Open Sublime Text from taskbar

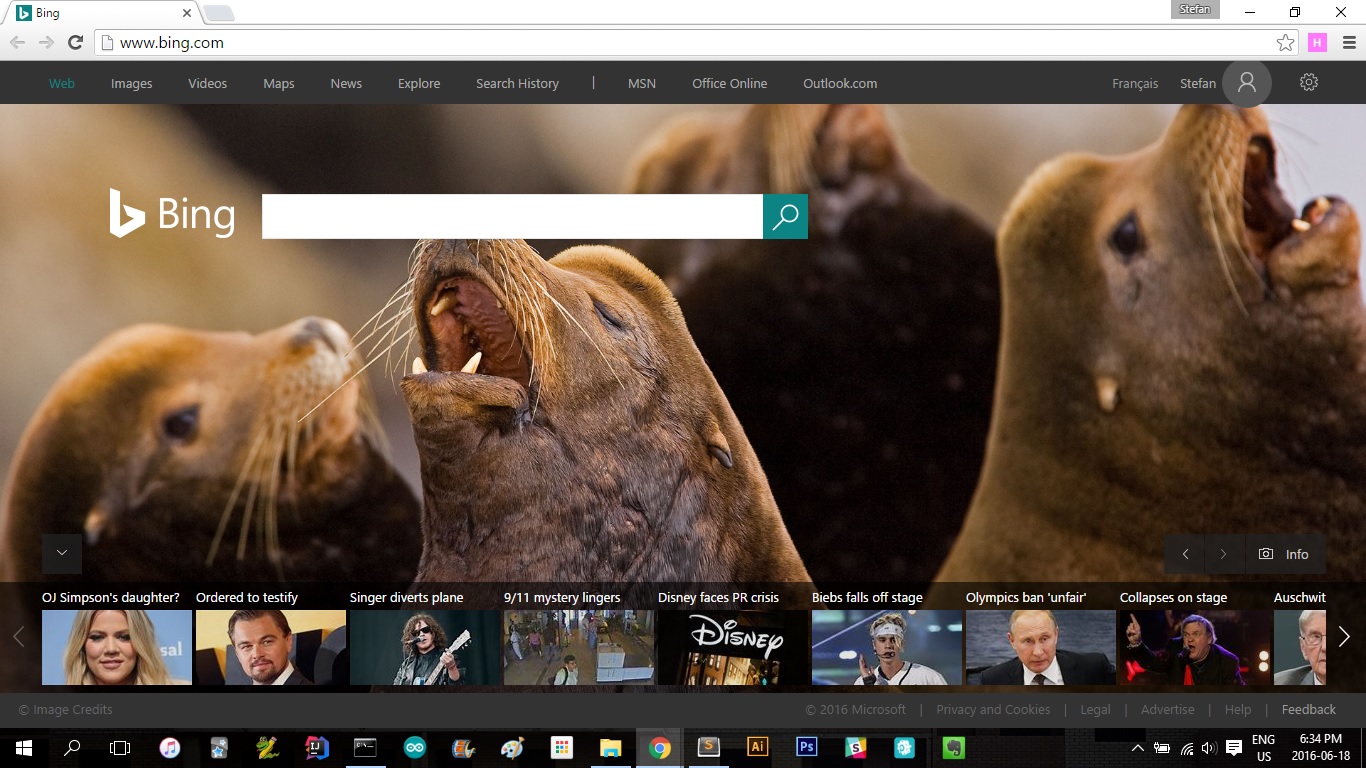(708, 748)
